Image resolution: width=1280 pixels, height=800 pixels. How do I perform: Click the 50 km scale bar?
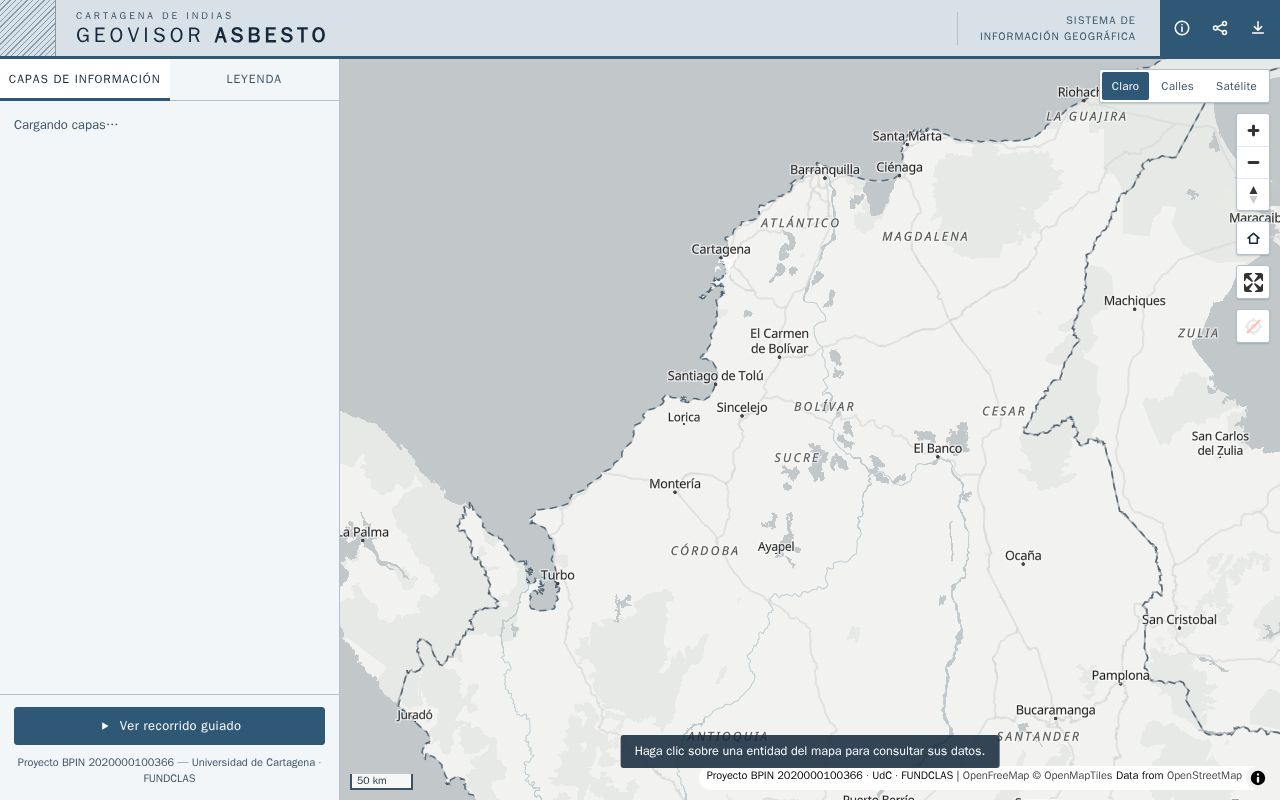click(x=381, y=781)
